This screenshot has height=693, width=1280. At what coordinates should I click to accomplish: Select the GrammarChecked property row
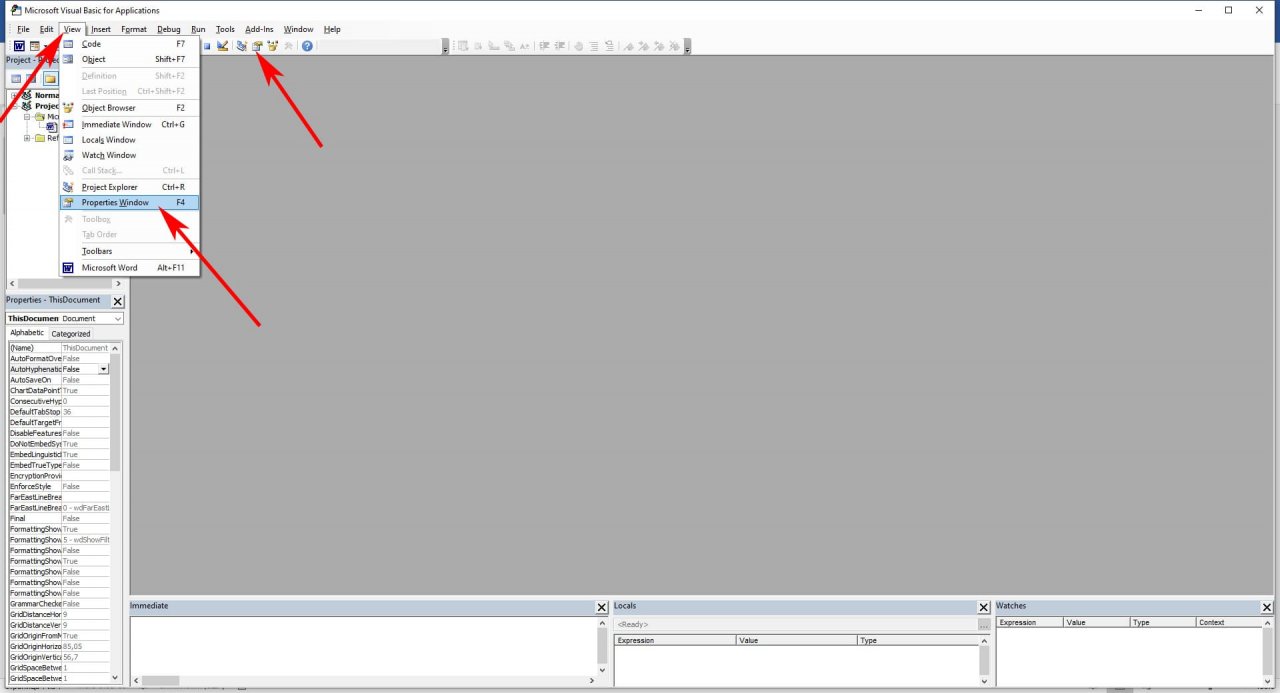point(59,604)
